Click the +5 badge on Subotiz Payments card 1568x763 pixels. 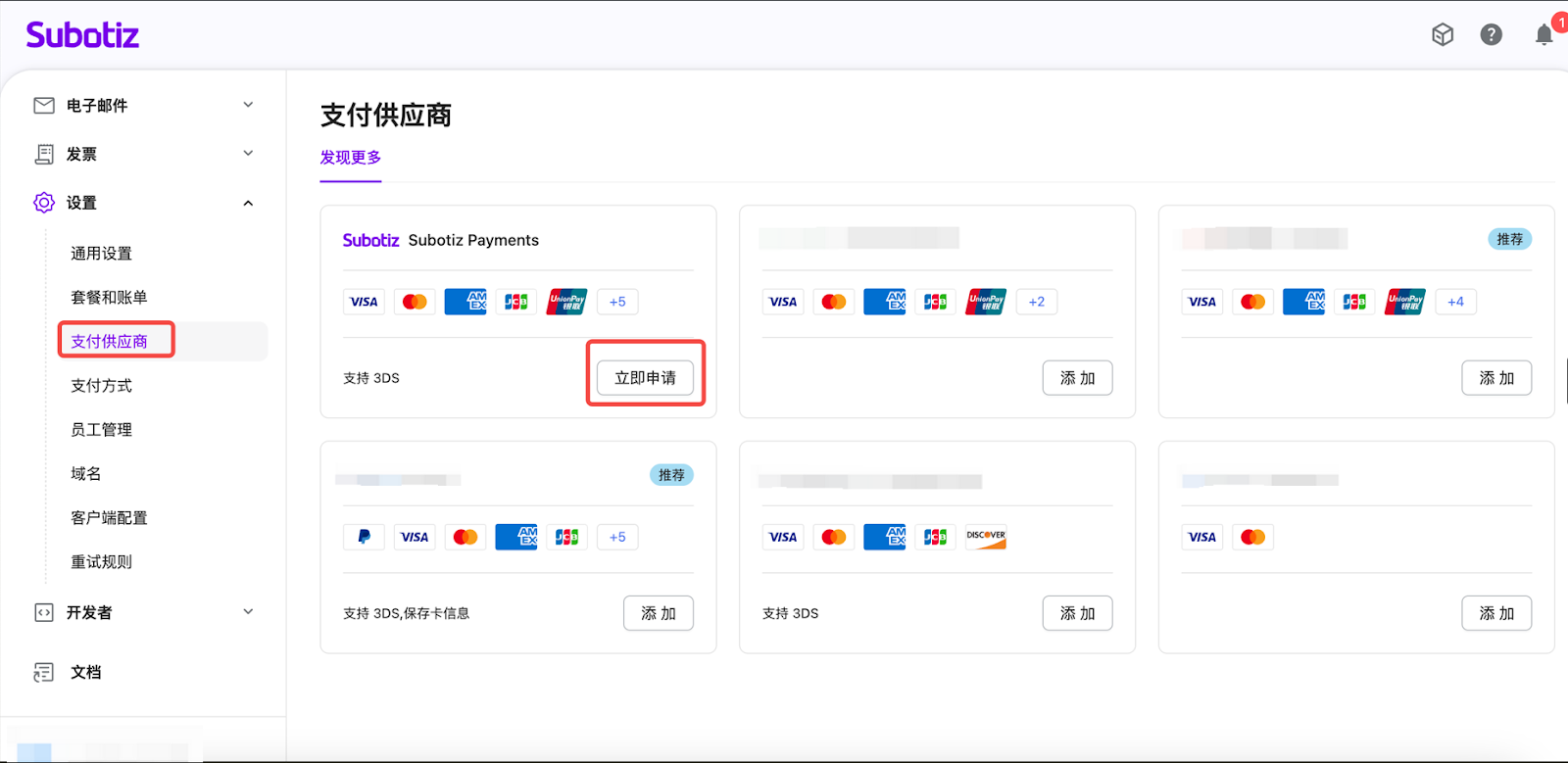pyautogui.click(x=617, y=302)
